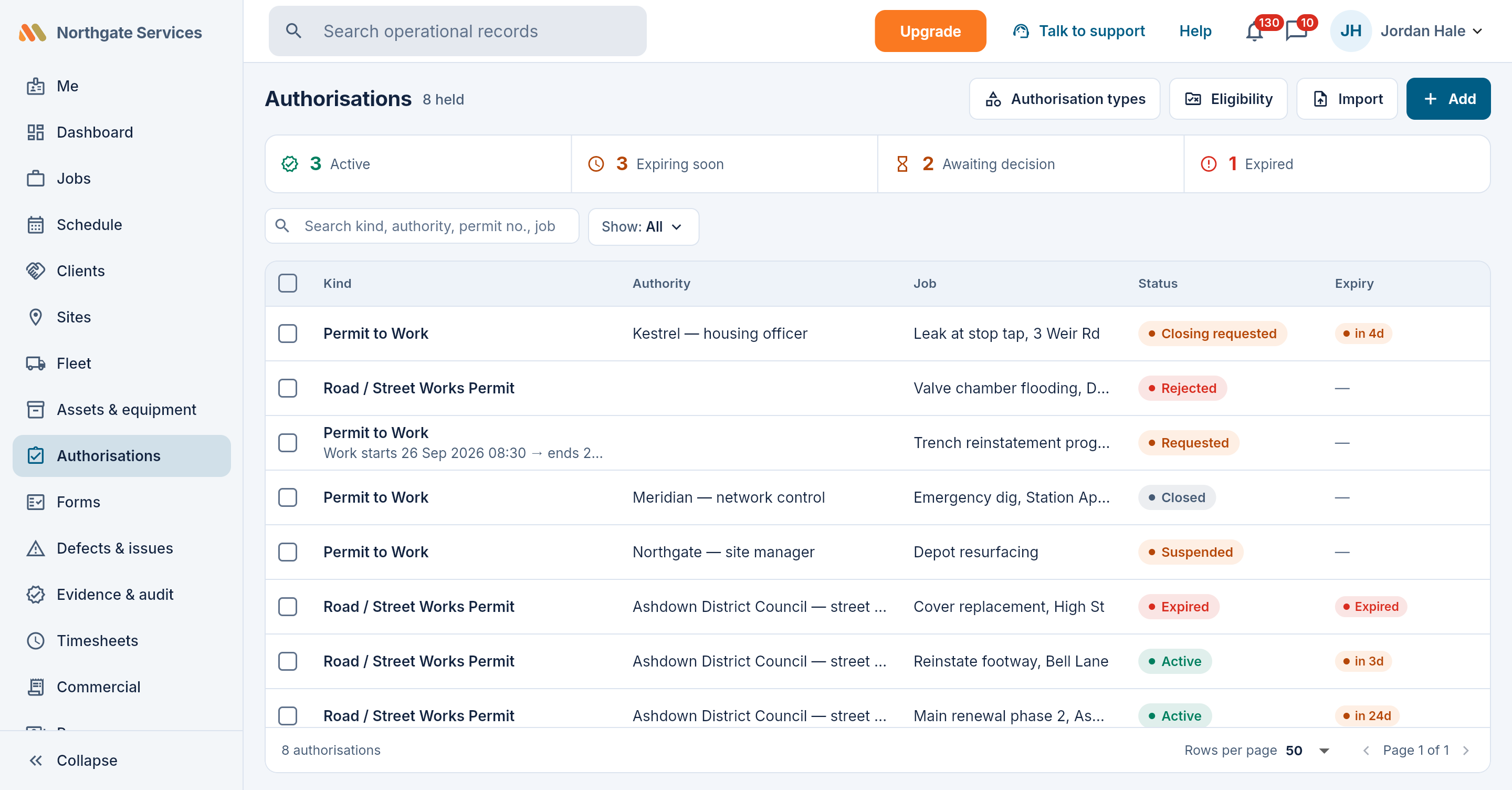The height and width of the screenshot is (790, 1512).
Task: Click the Northgate Services logo
Action: click(32, 32)
